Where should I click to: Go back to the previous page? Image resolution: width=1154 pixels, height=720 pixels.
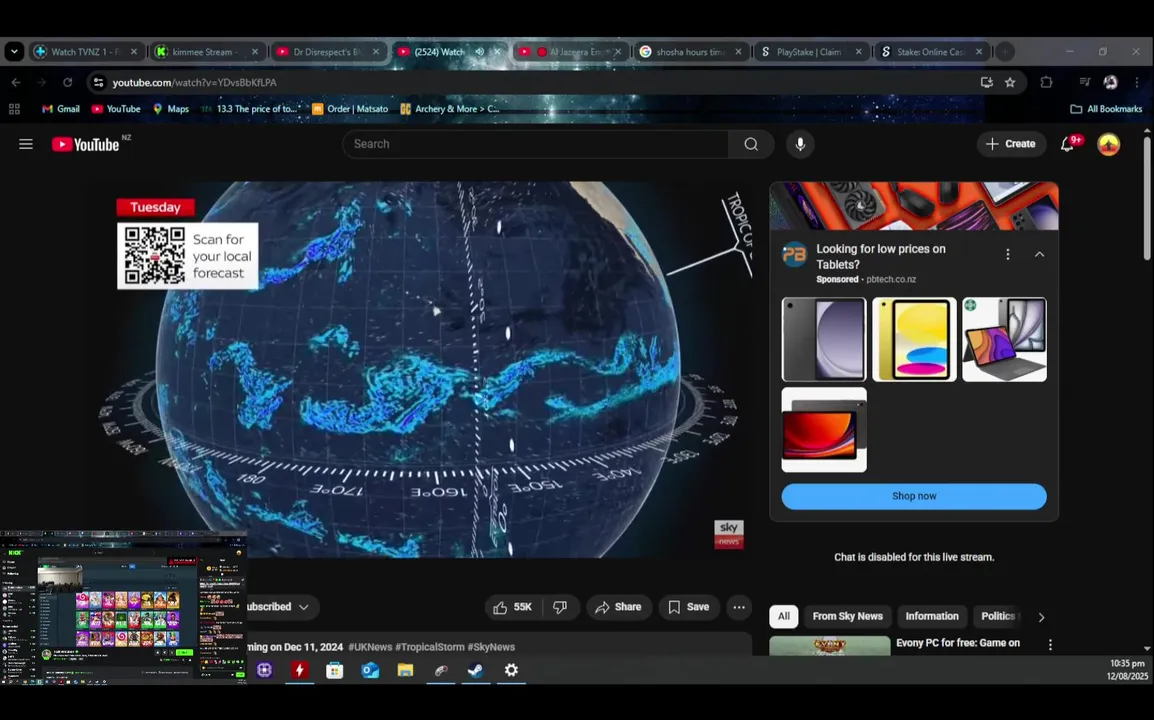click(16, 82)
